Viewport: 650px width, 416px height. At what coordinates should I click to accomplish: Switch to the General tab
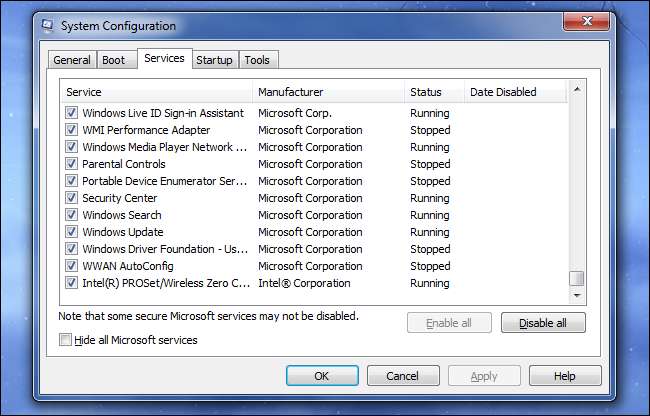(x=72, y=60)
